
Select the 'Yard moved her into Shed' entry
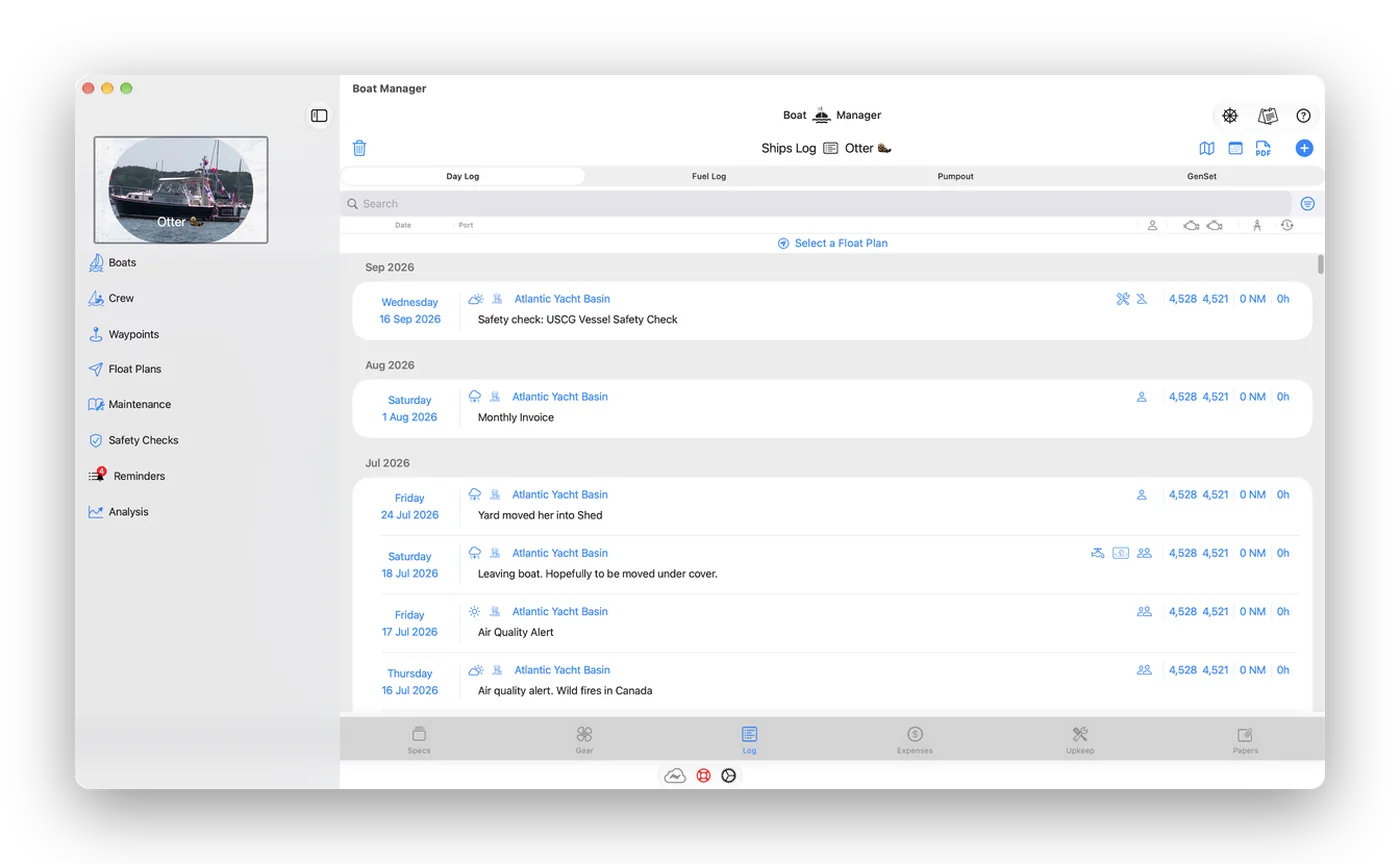pos(832,506)
